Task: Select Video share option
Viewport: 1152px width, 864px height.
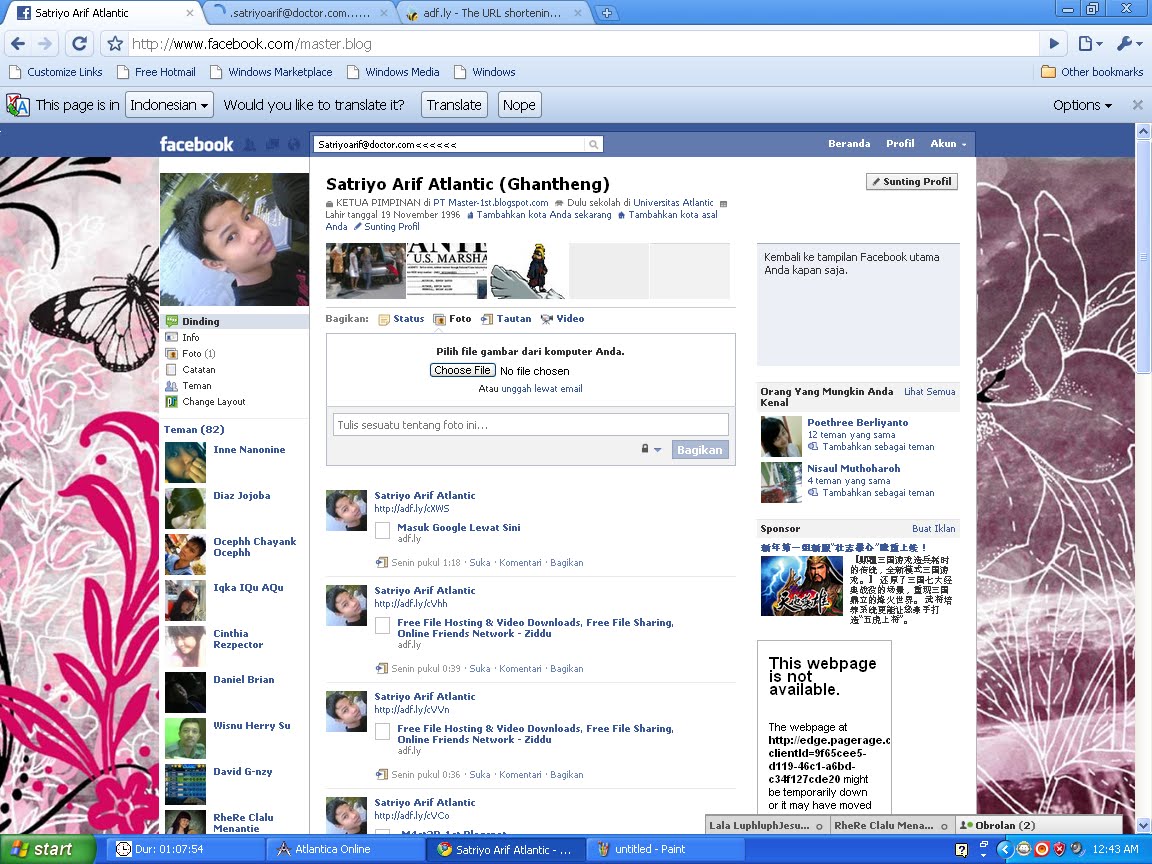Action: 562,319
